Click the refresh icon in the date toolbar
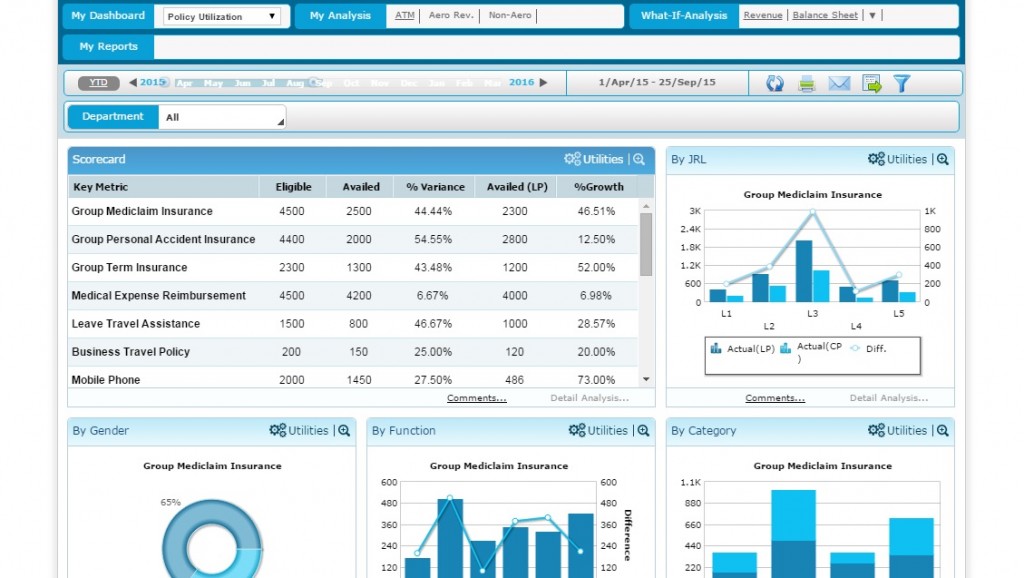 click(775, 83)
